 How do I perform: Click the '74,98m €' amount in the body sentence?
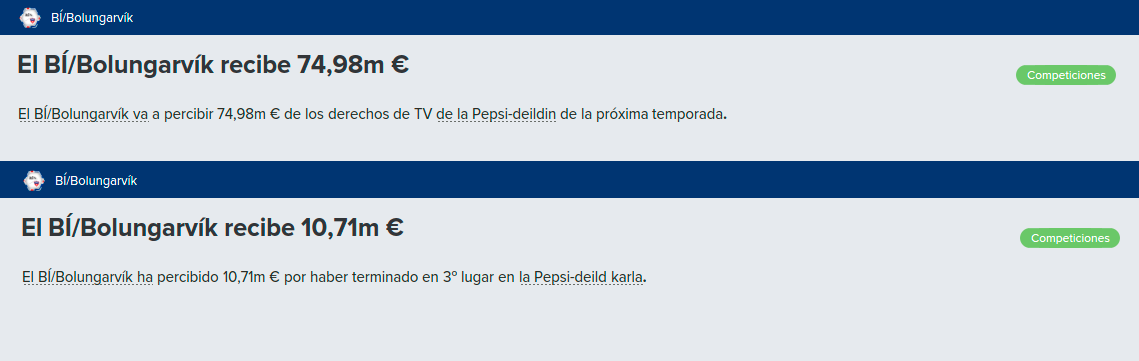[248, 115]
